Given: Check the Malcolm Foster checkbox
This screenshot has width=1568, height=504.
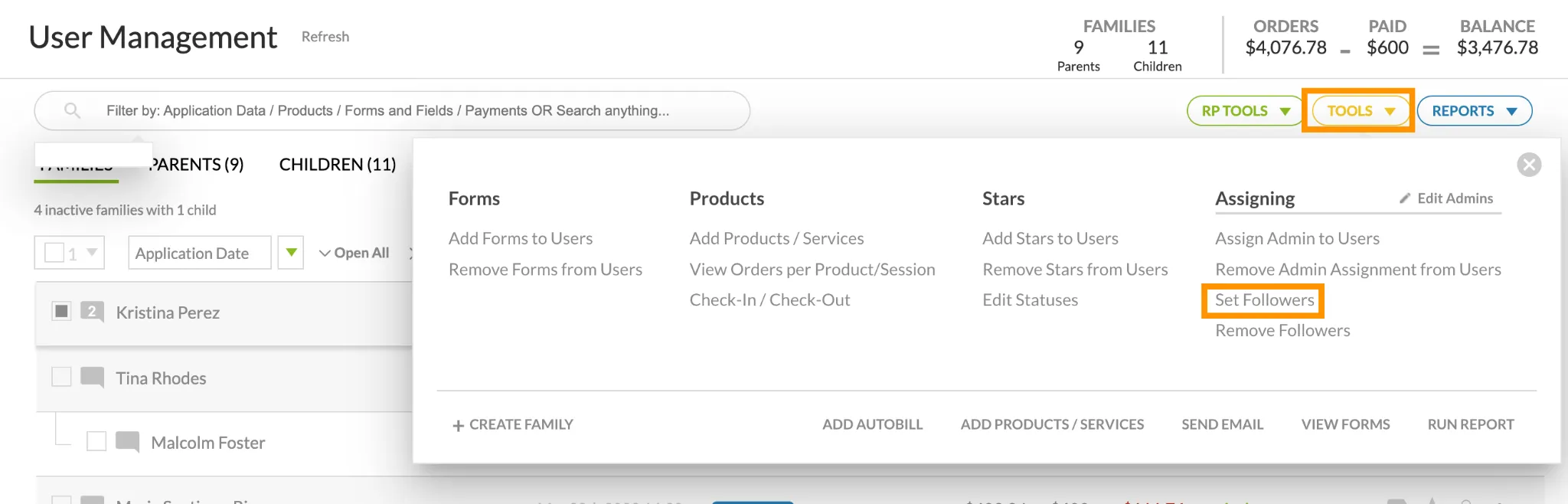Looking at the screenshot, I should (x=96, y=441).
